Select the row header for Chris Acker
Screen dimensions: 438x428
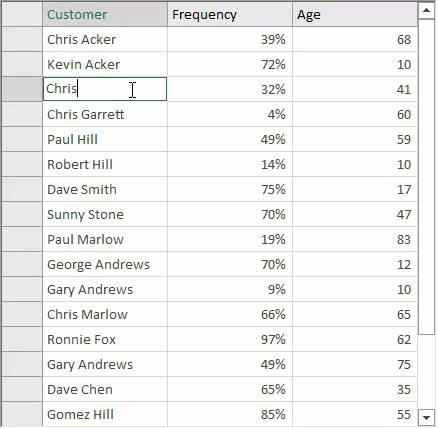[22, 39]
